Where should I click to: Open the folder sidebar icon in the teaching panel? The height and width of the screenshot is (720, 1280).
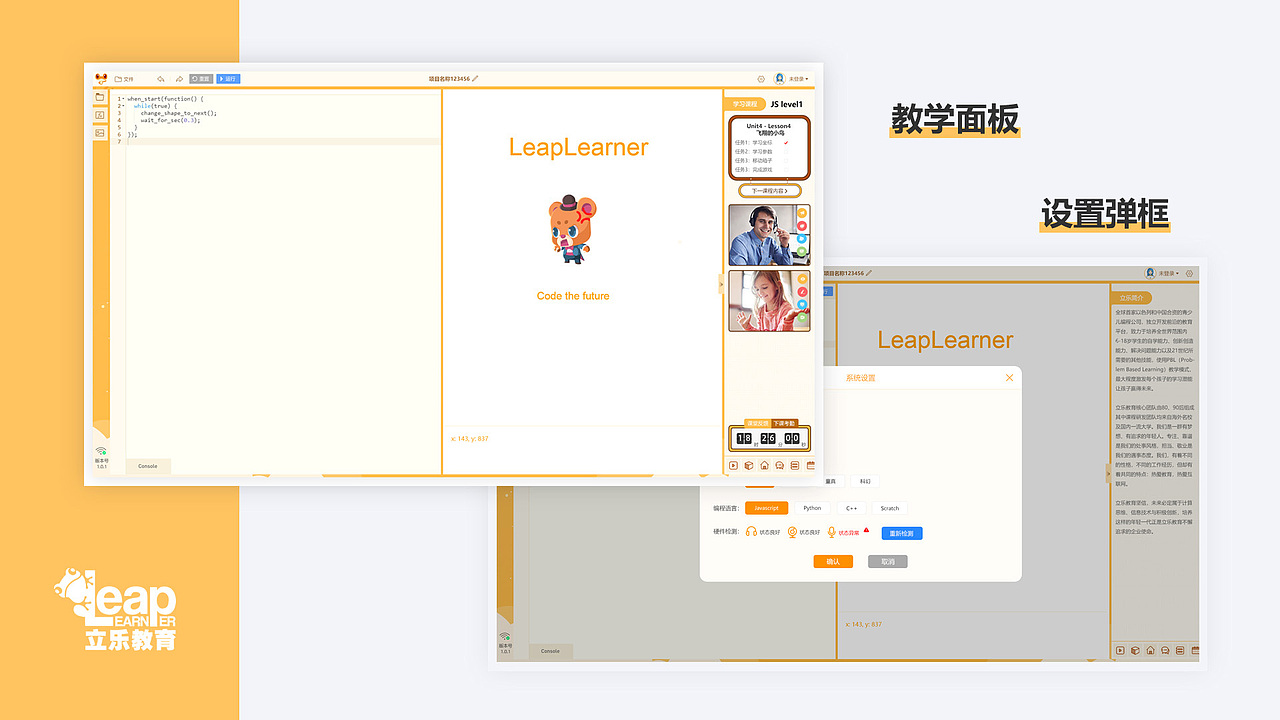click(100, 97)
